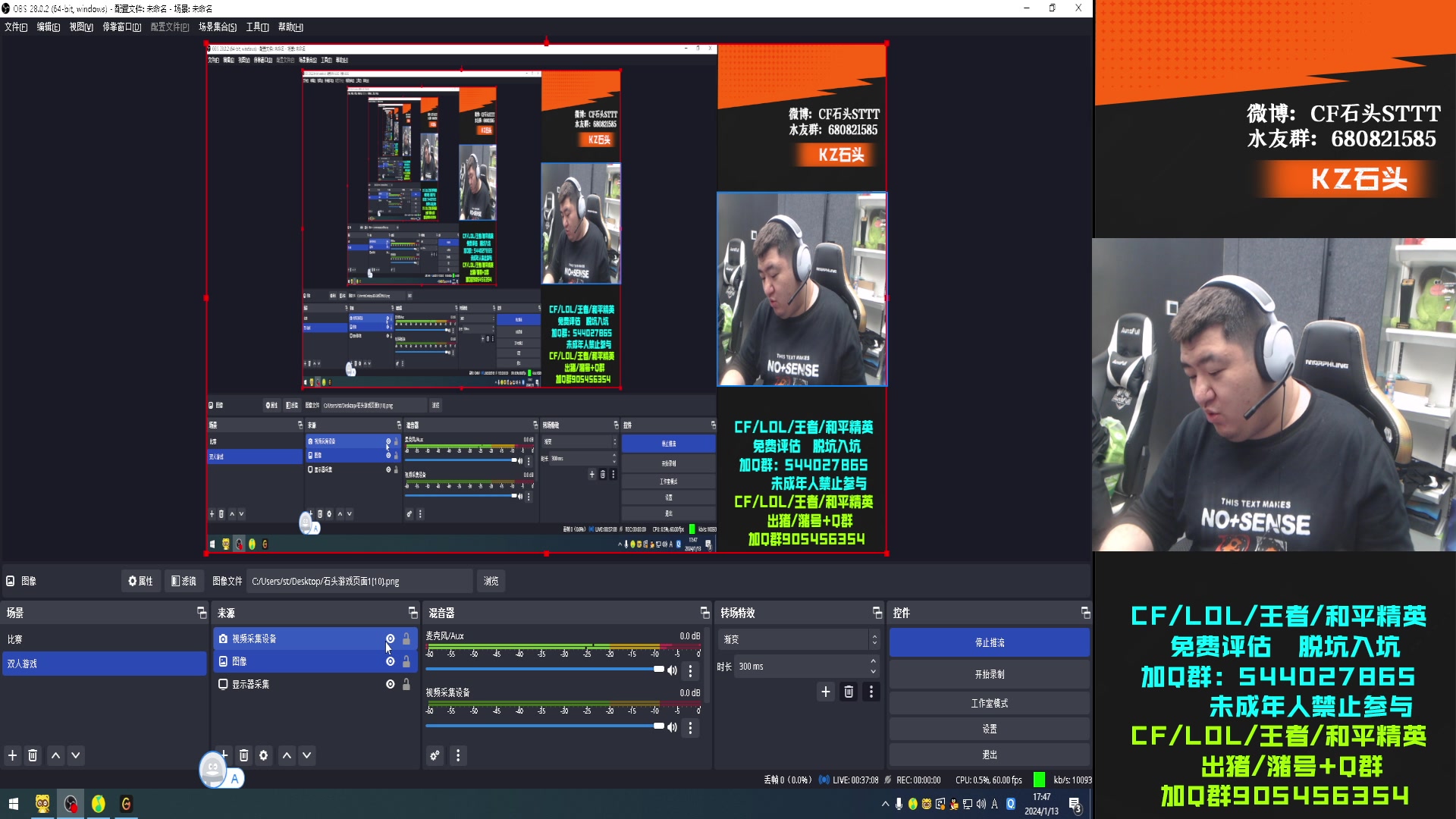Move selected source down with arrow icon
This screenshot has height=819, width=1456.
[x=307, y=755]
